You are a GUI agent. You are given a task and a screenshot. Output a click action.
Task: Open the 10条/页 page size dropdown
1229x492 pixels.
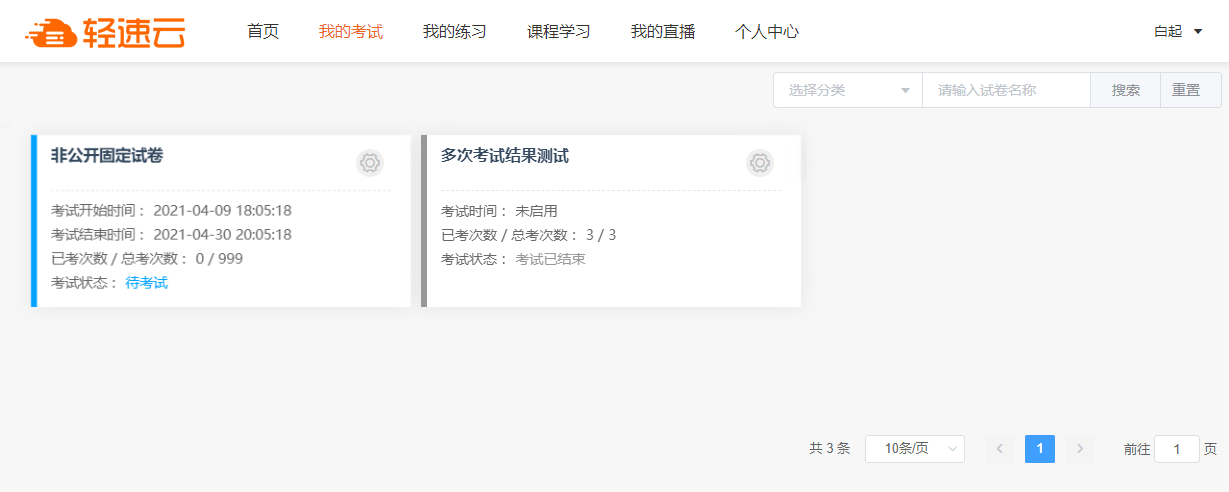tap(915, 449)
